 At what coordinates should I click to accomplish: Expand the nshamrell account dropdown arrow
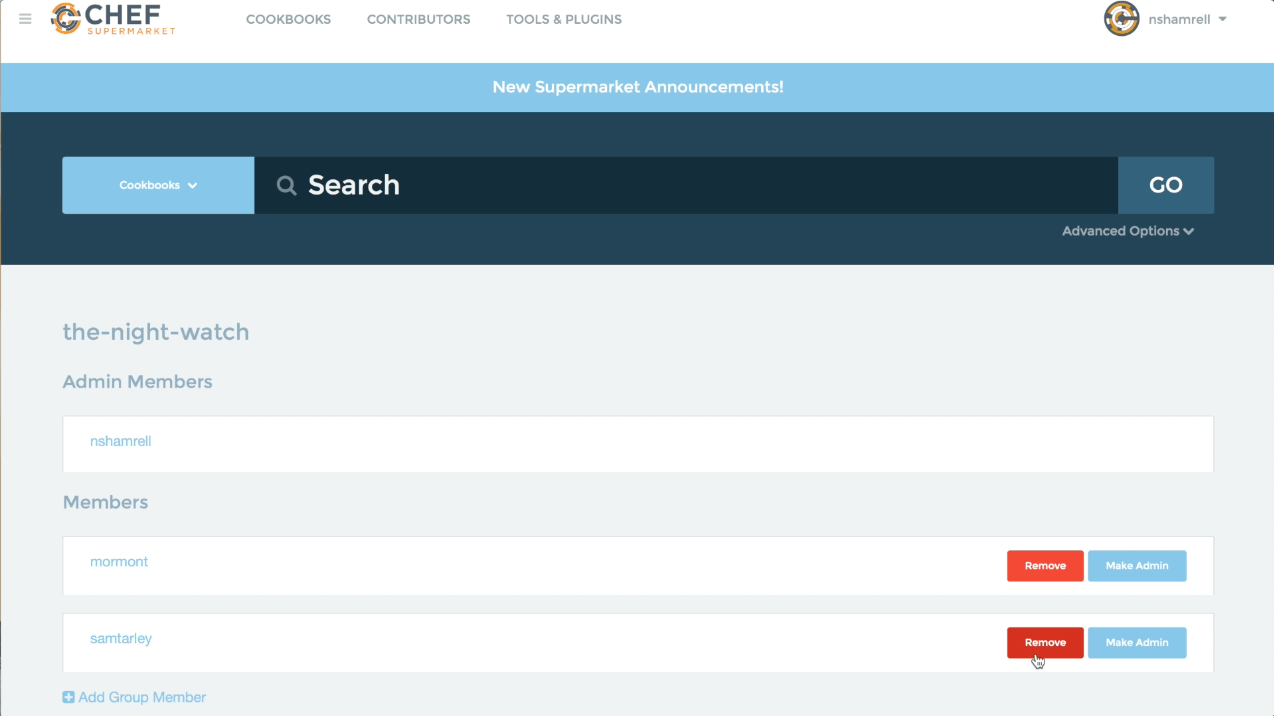point(1222,19)
